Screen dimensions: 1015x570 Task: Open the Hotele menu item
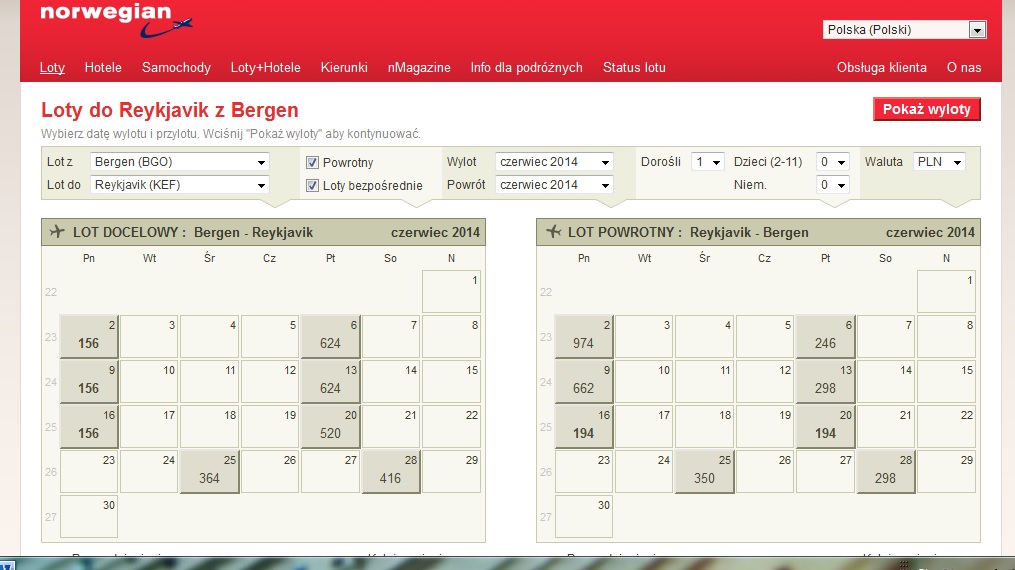(103, 67)
